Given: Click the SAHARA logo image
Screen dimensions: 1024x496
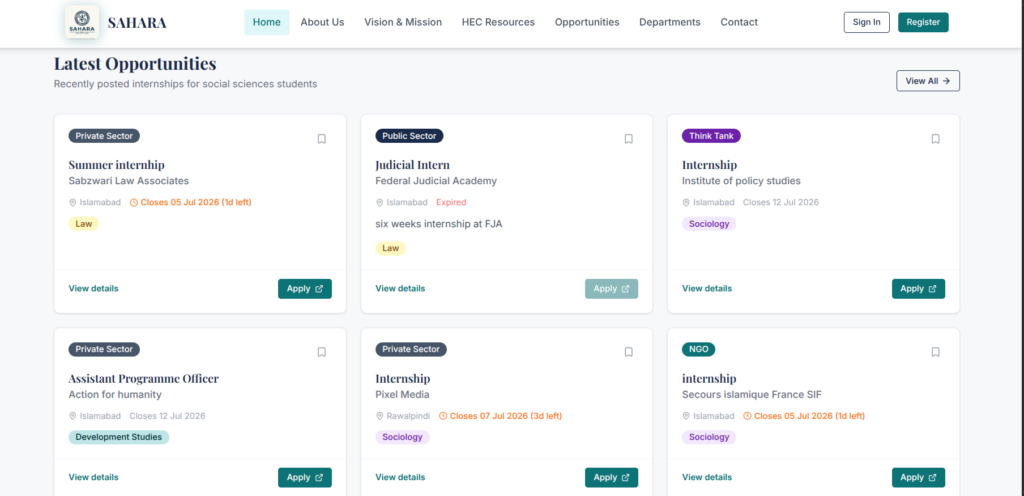Looking at the screenshot, I should 82,22.
